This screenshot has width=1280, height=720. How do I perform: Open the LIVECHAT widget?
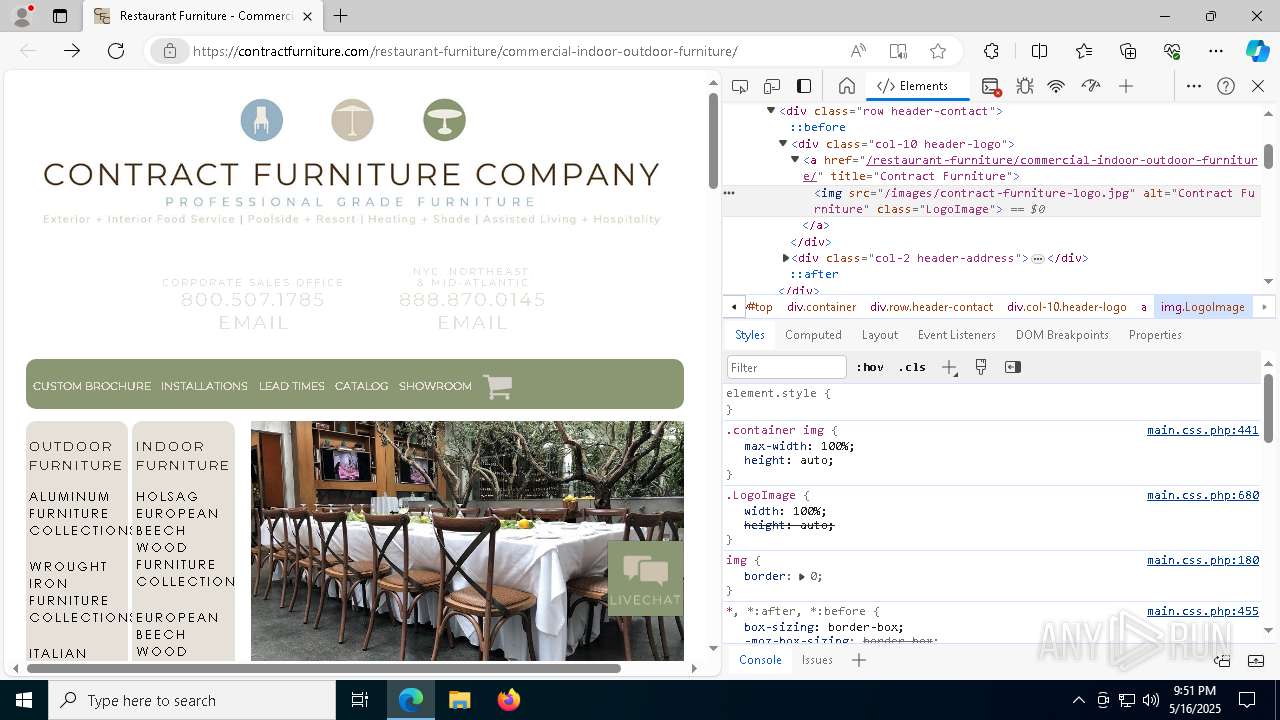point(645,579)
